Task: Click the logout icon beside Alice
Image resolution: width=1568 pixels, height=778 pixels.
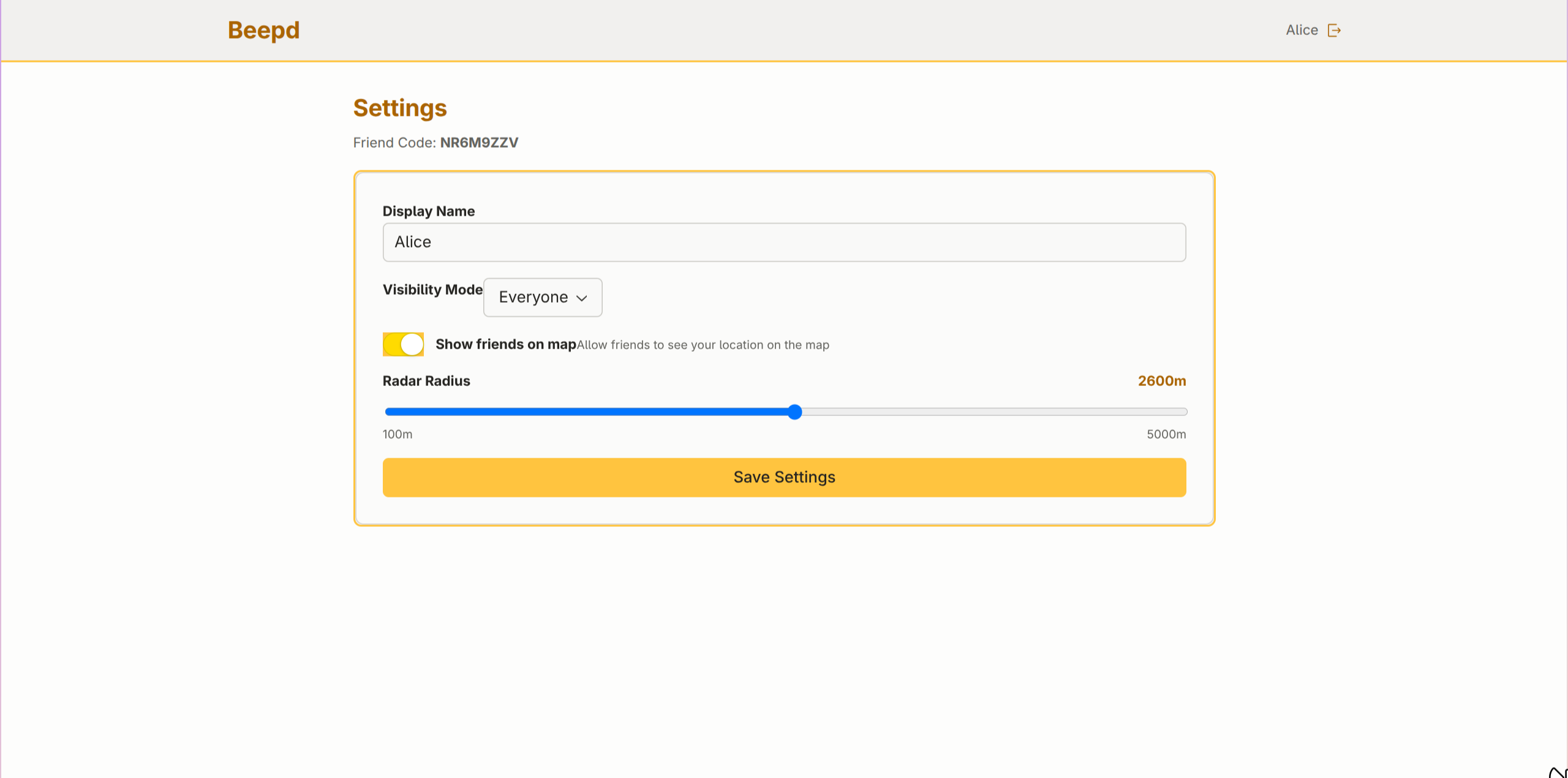Action: coord(1334,31)
